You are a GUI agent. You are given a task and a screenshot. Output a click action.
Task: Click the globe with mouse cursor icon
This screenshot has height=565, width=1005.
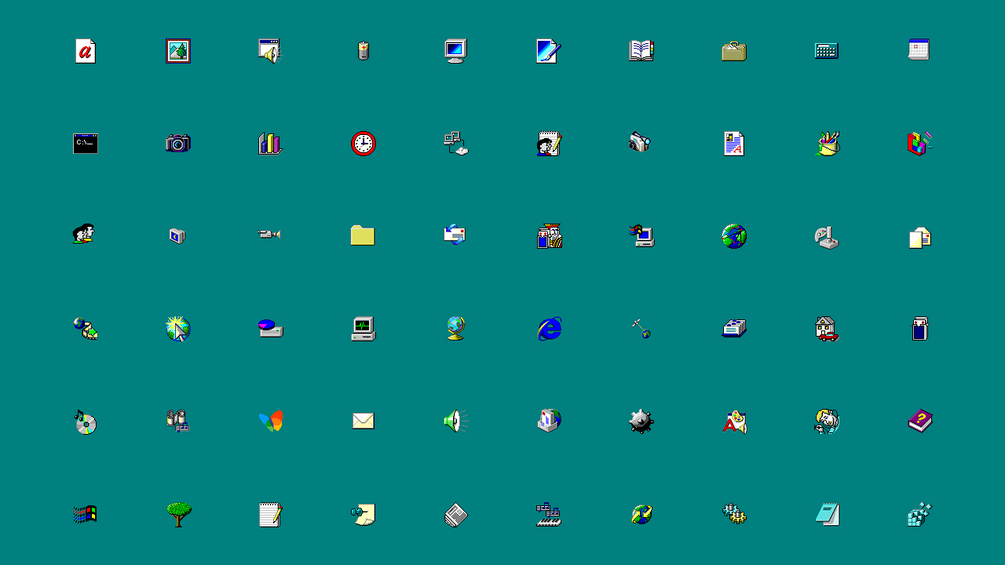point(178,329)
